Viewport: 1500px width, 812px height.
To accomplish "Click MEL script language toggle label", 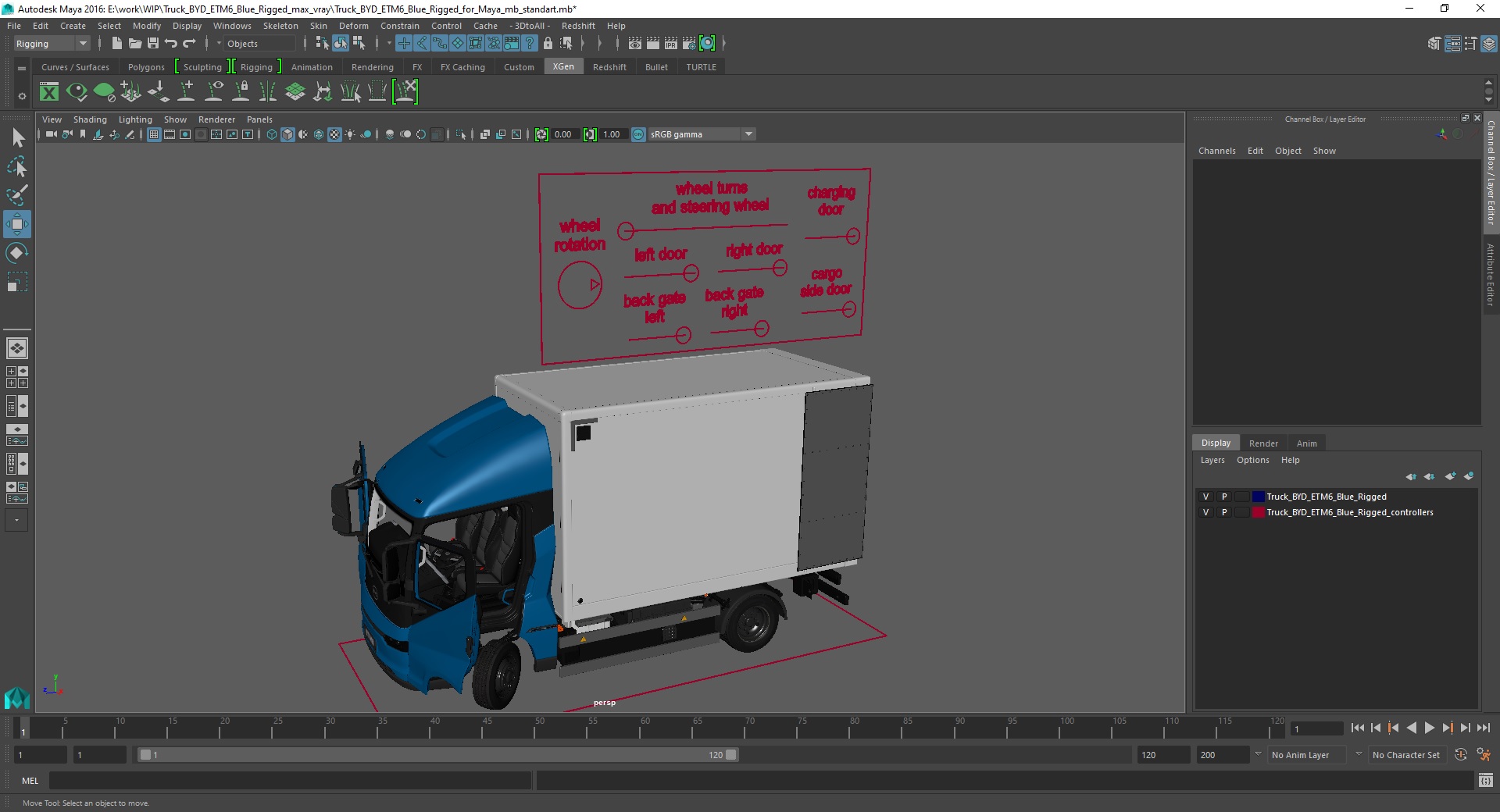I will coord(30,780).
